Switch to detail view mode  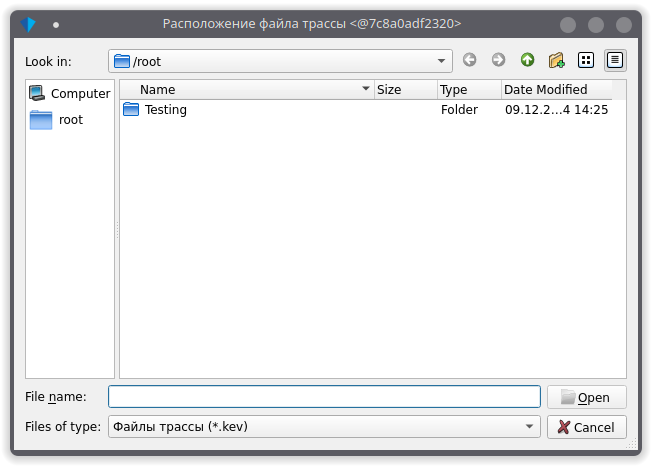click(615, 61)
